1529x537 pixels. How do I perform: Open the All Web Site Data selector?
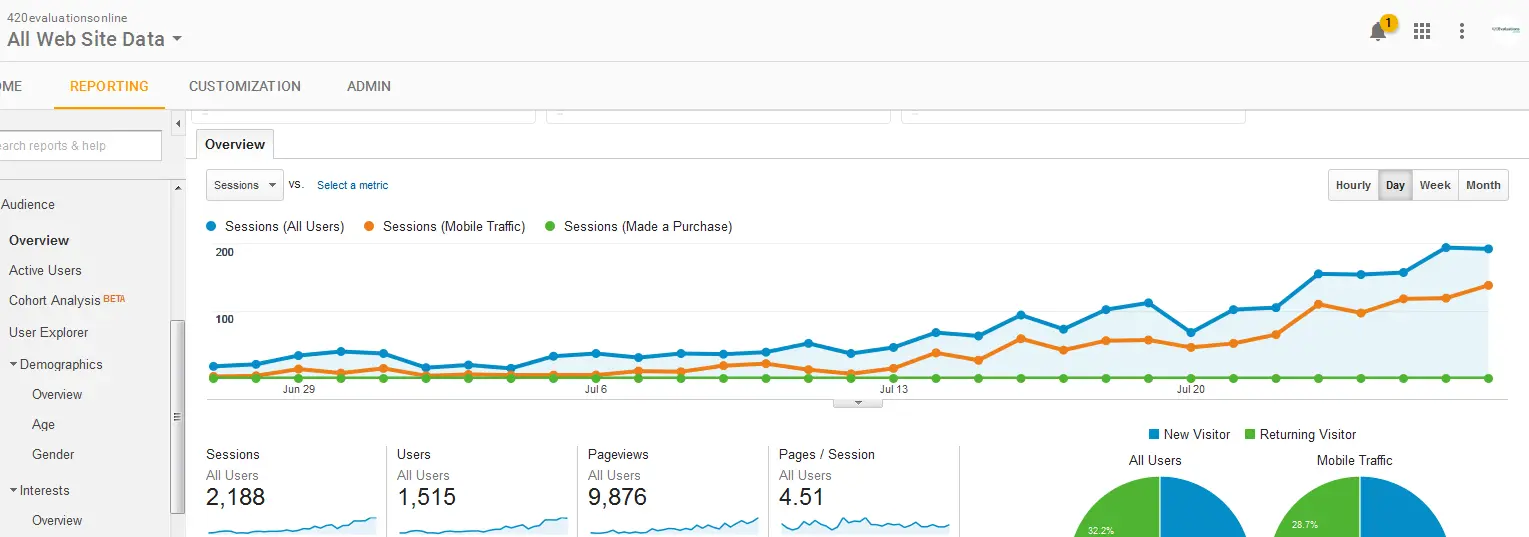click(94, 39)
